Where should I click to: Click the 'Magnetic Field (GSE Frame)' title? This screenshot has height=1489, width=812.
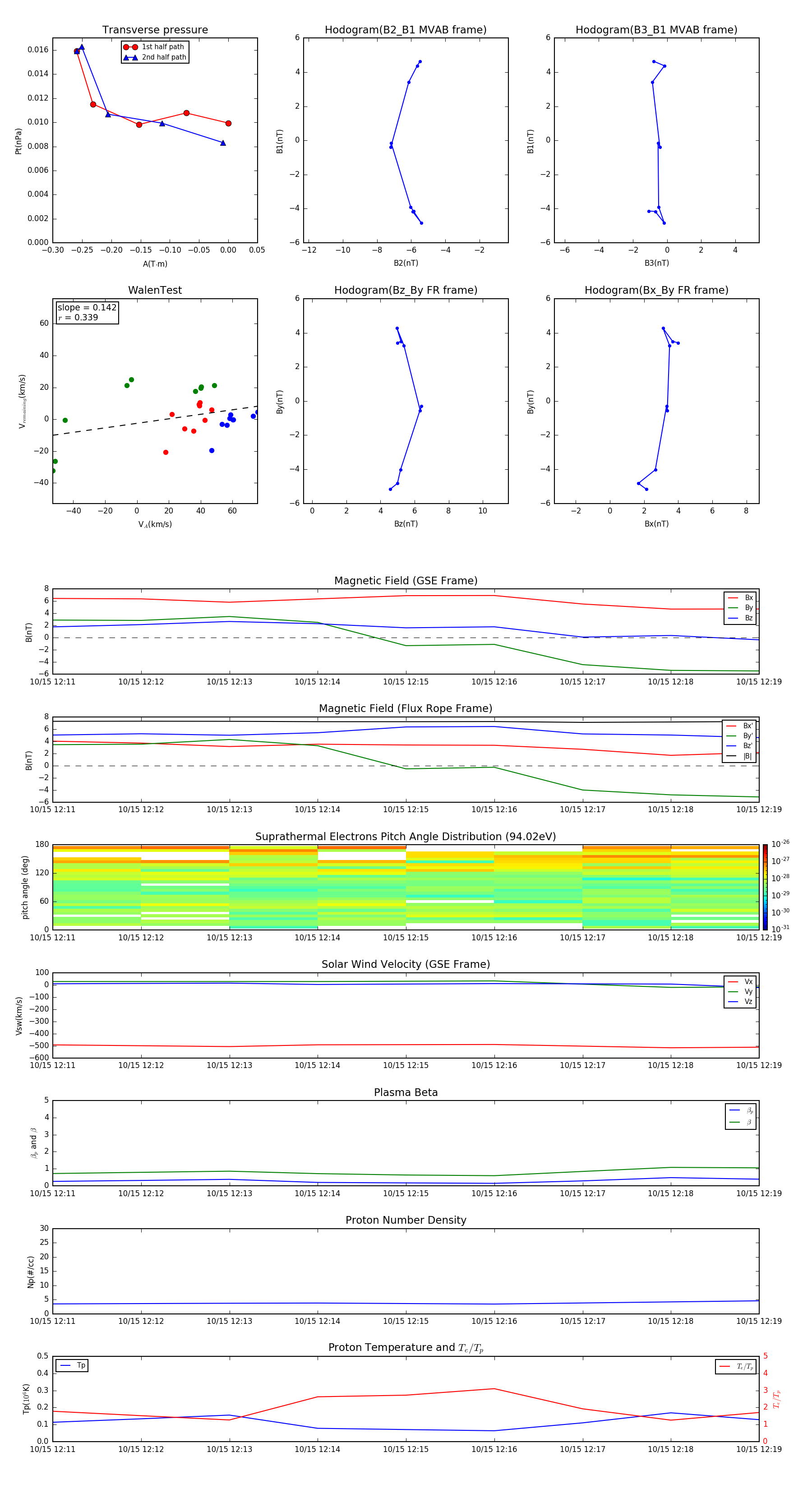[x=406, y=581]
